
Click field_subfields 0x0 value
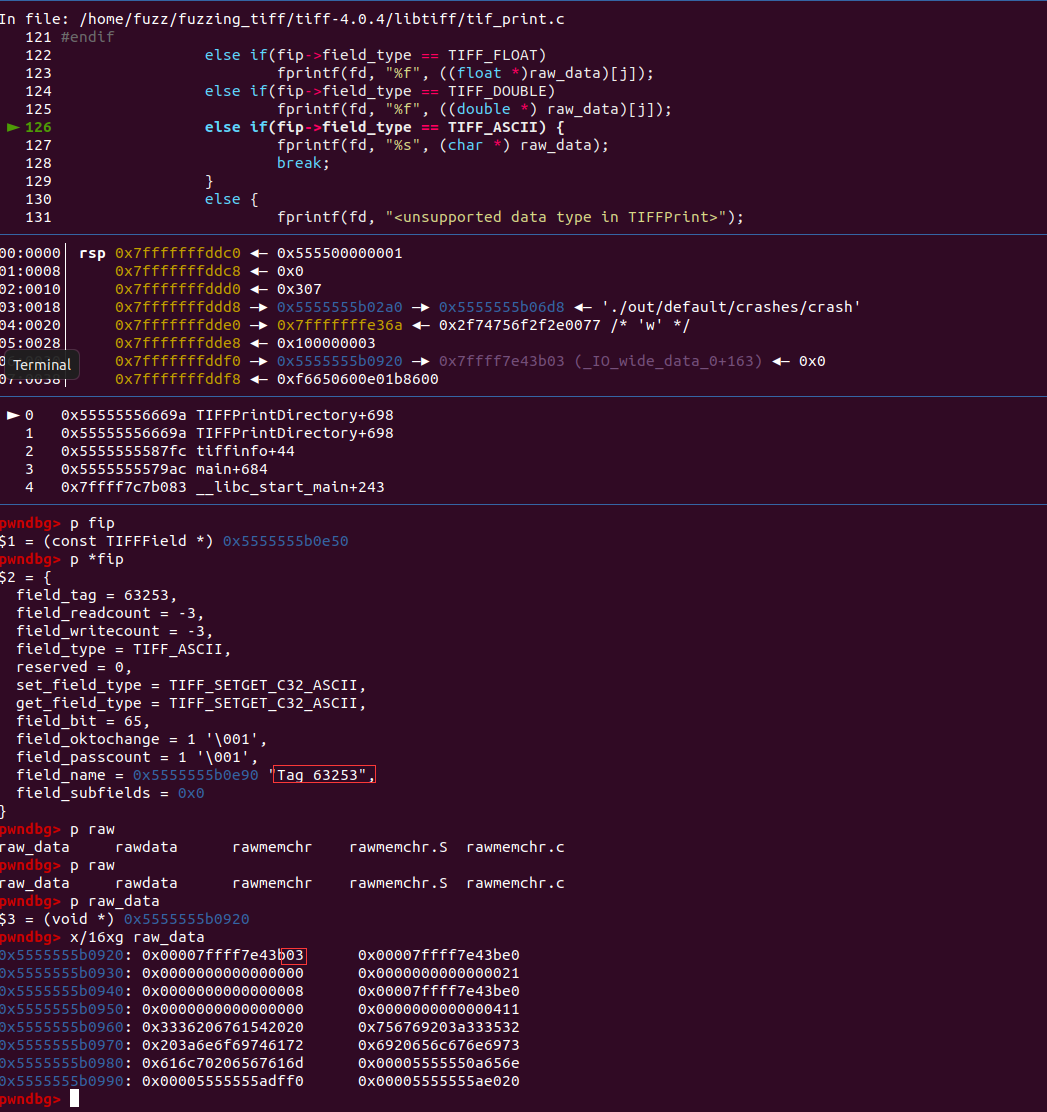[x=191, y=794]
